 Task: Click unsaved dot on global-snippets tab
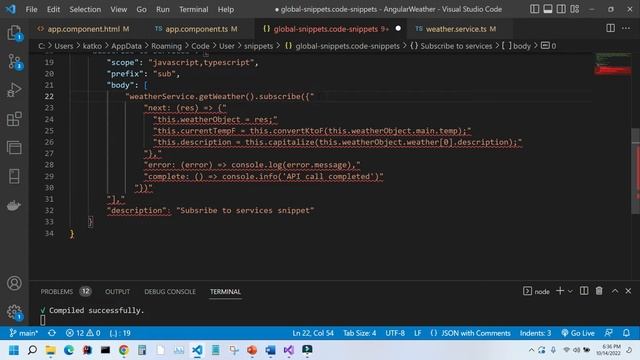click(x=398, y=29)
